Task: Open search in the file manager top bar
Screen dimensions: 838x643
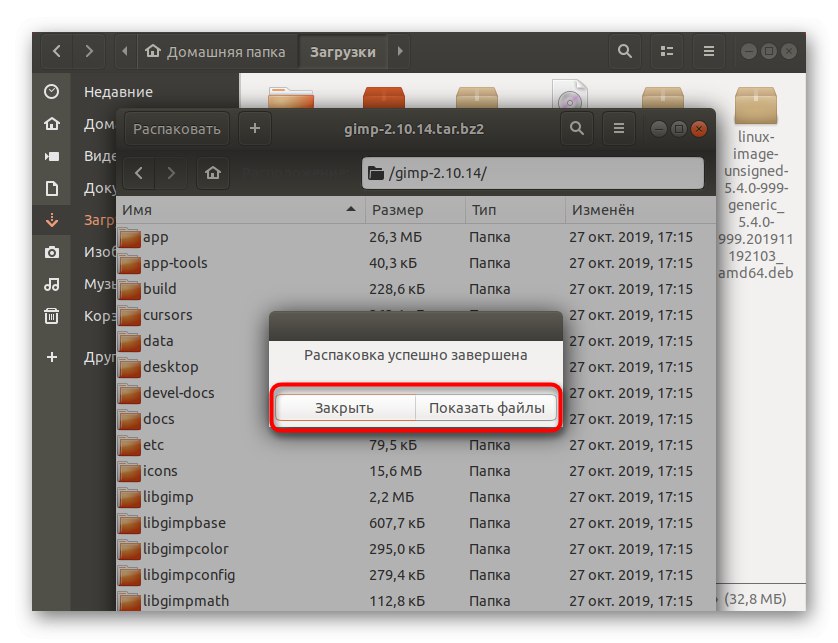Action: [624, 51]
